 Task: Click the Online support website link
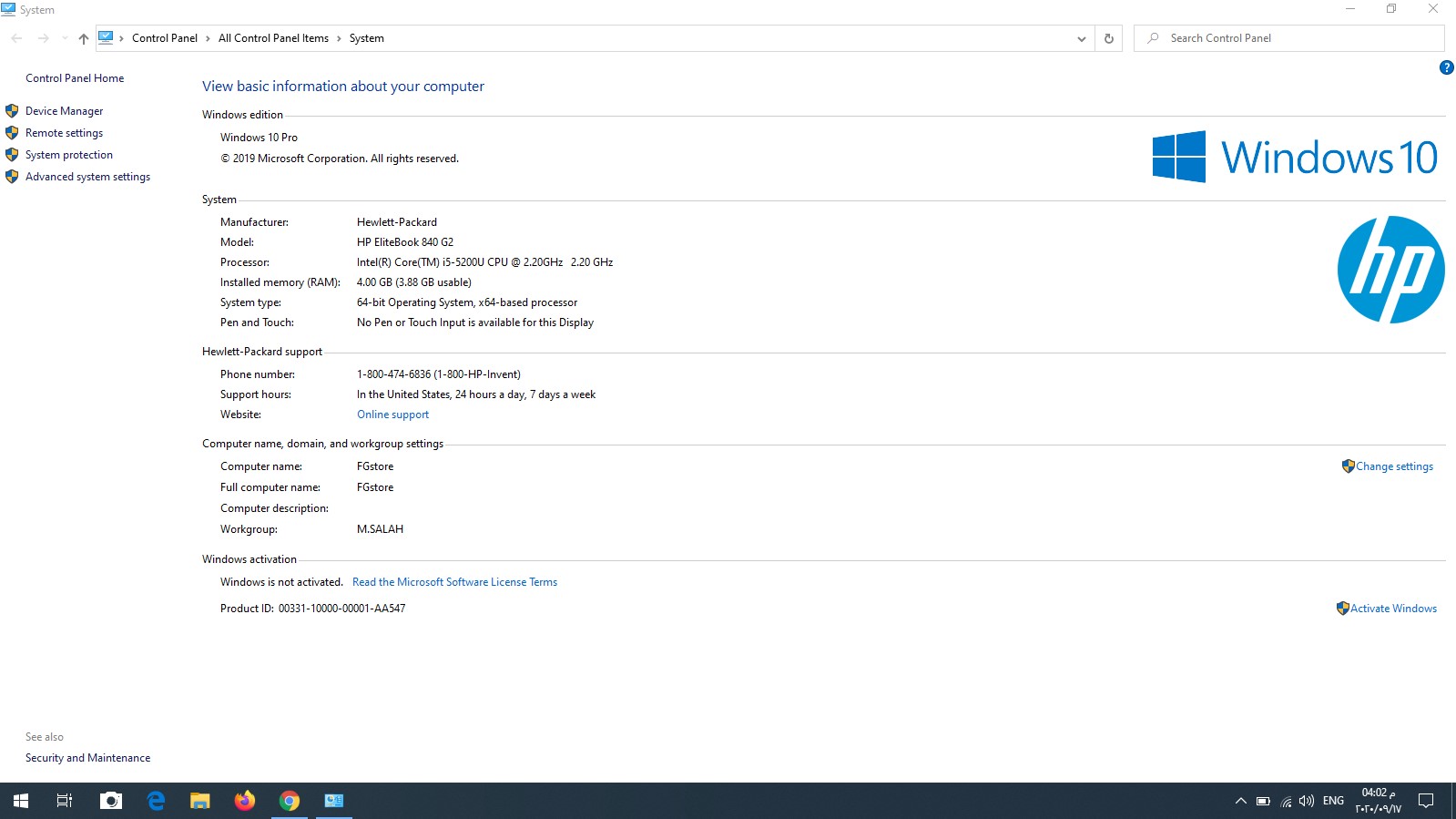pyautogui.click(x=392, y=415)
